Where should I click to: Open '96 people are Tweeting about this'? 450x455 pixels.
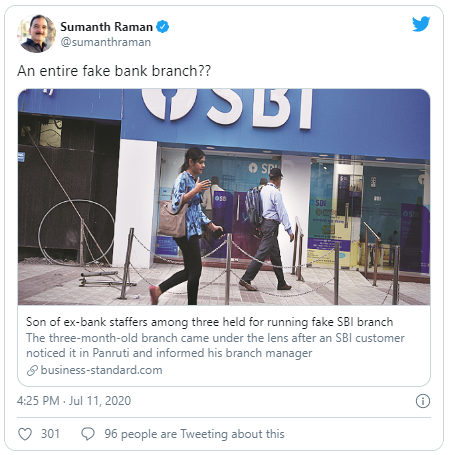[194, 434]
